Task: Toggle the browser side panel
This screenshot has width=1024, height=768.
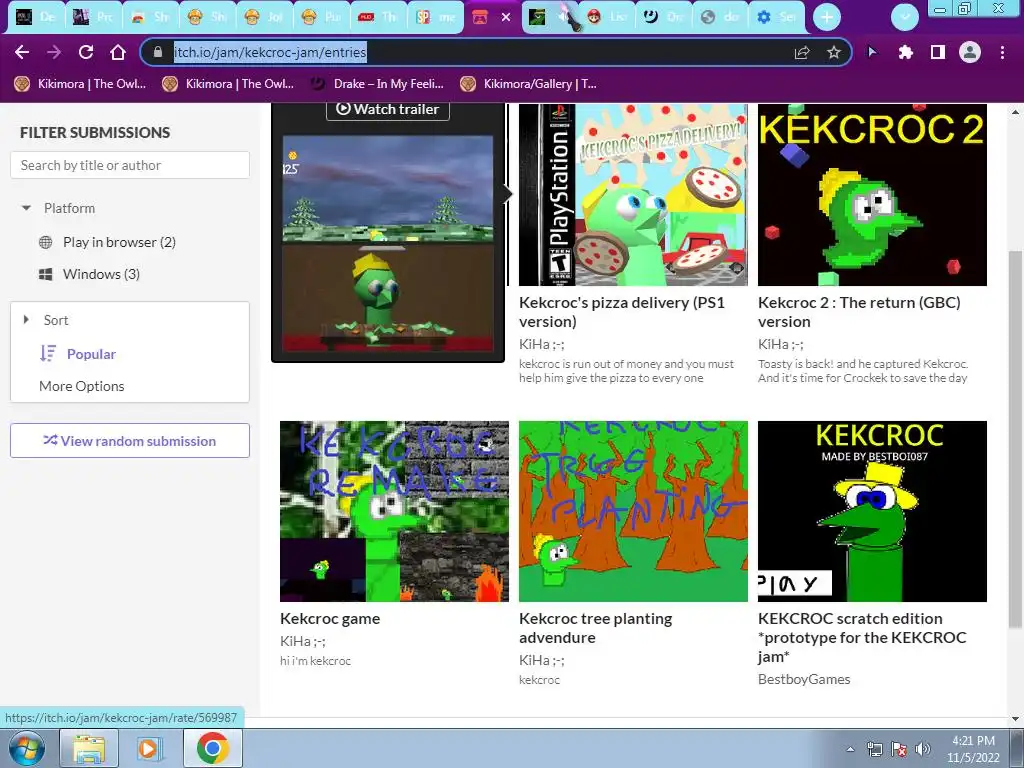Action: click(938, 52)
